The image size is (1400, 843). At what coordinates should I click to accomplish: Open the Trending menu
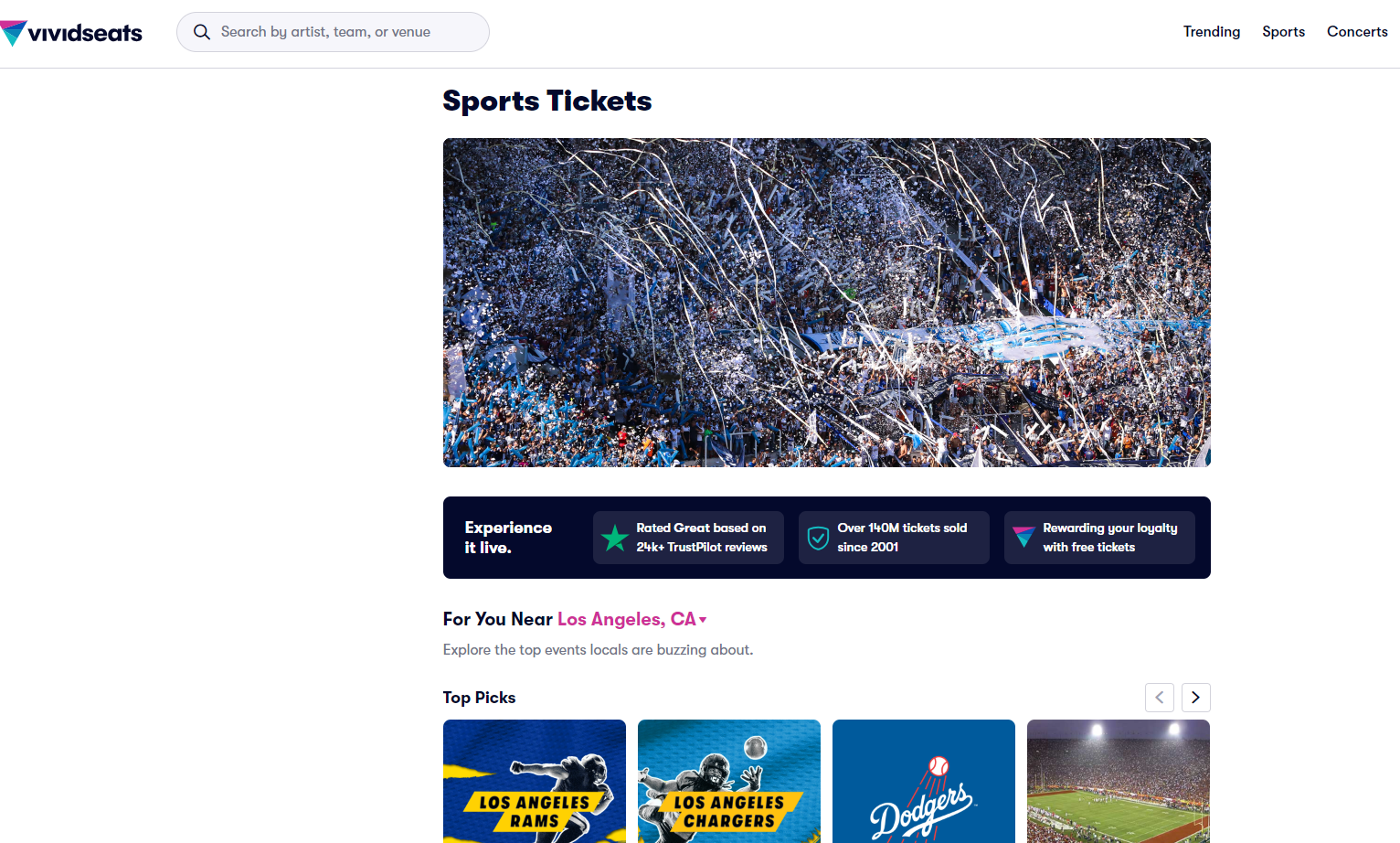[x=1212, y=32]
